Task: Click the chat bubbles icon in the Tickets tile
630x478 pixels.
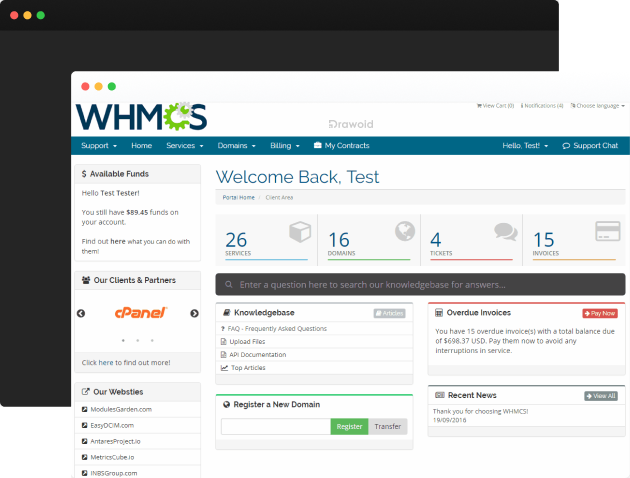Action: click(x=506, y=232)
